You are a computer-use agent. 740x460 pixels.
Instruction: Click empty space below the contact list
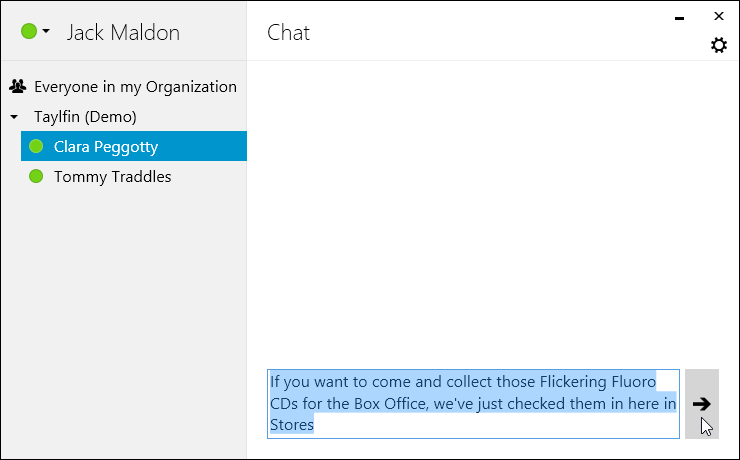124,321
